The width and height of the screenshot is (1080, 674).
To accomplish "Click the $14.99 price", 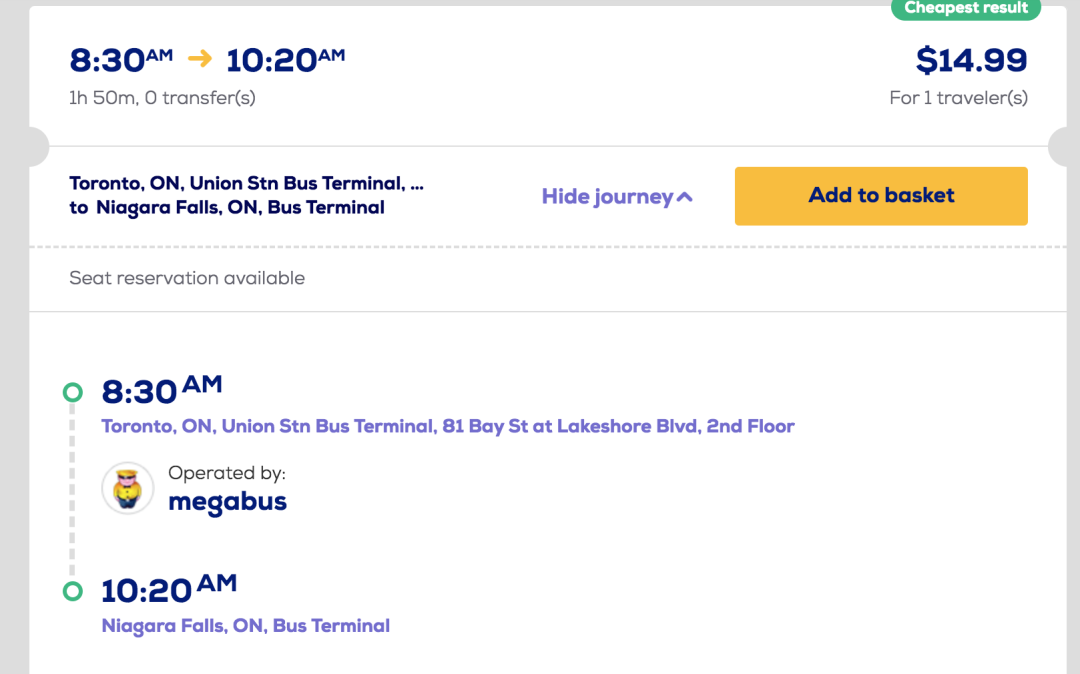I will click(x=971, y=60).
